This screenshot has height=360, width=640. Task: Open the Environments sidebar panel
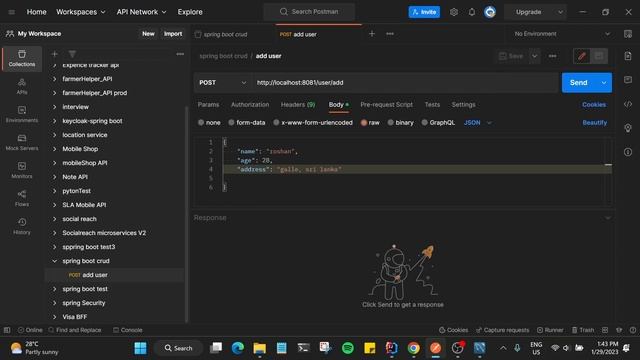pos(22,114)
